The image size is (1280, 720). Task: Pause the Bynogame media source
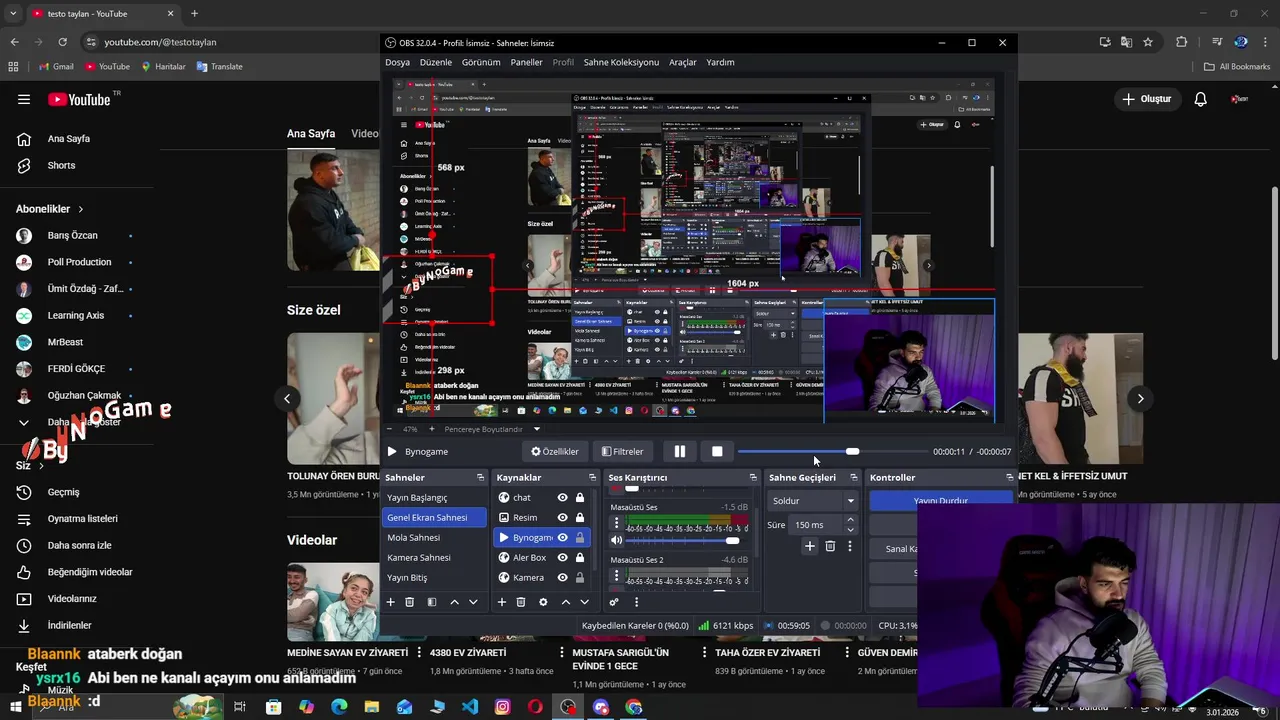point(680,451)
